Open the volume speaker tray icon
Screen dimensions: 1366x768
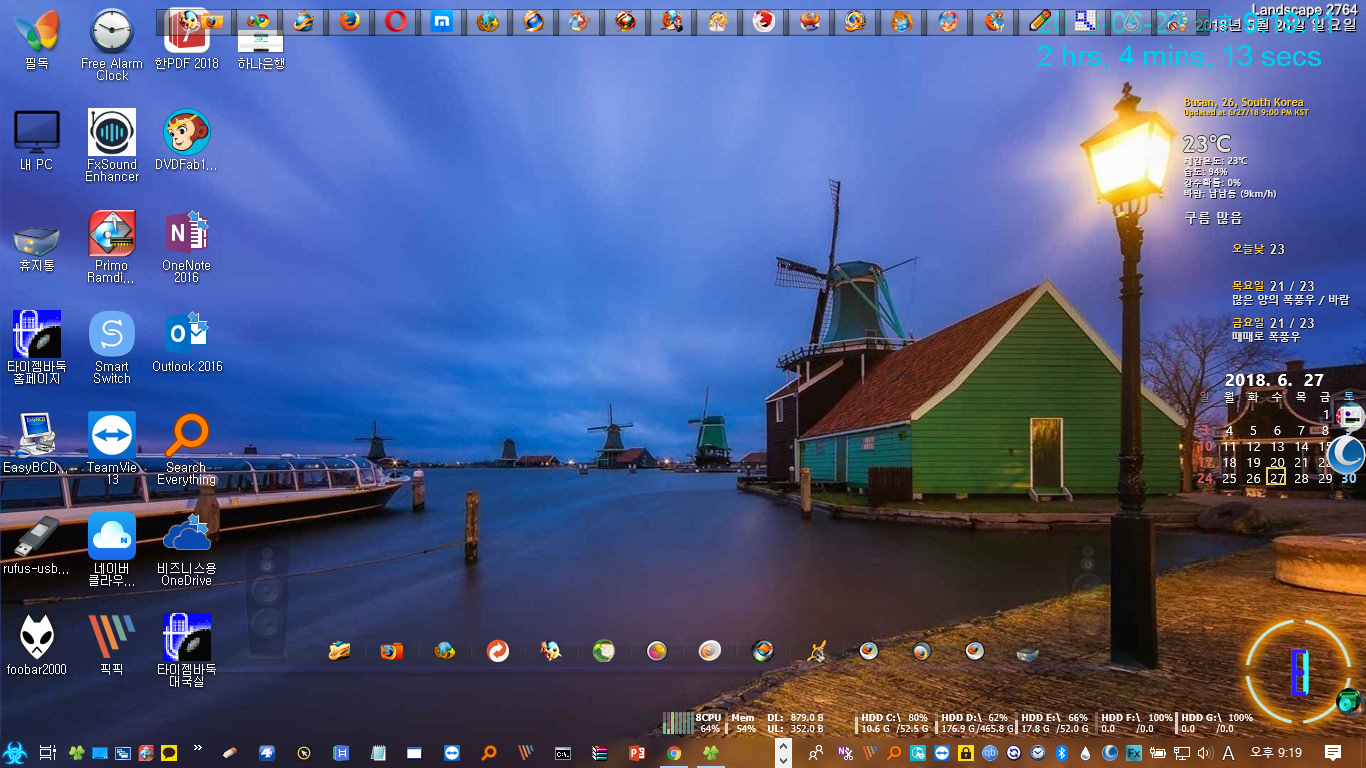point(1205,753)
